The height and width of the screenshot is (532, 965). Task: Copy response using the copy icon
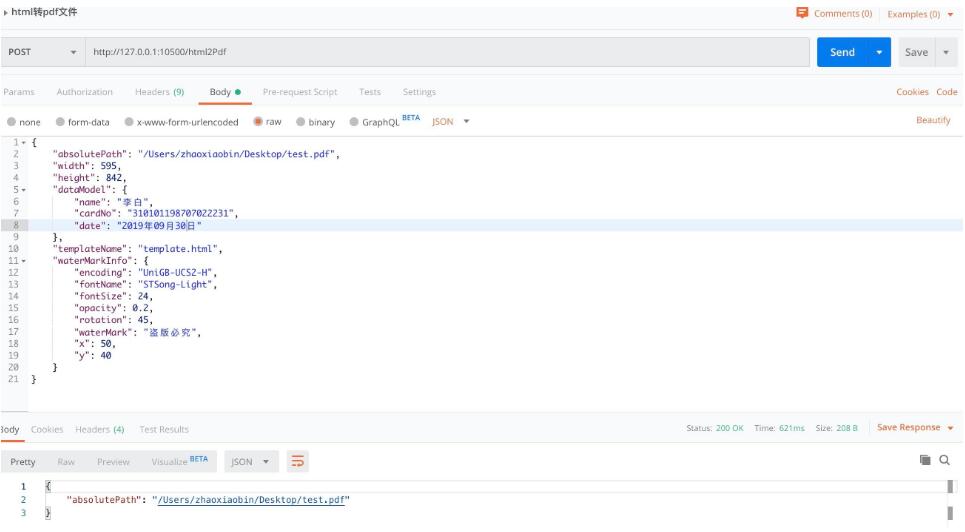coord(925,460)
